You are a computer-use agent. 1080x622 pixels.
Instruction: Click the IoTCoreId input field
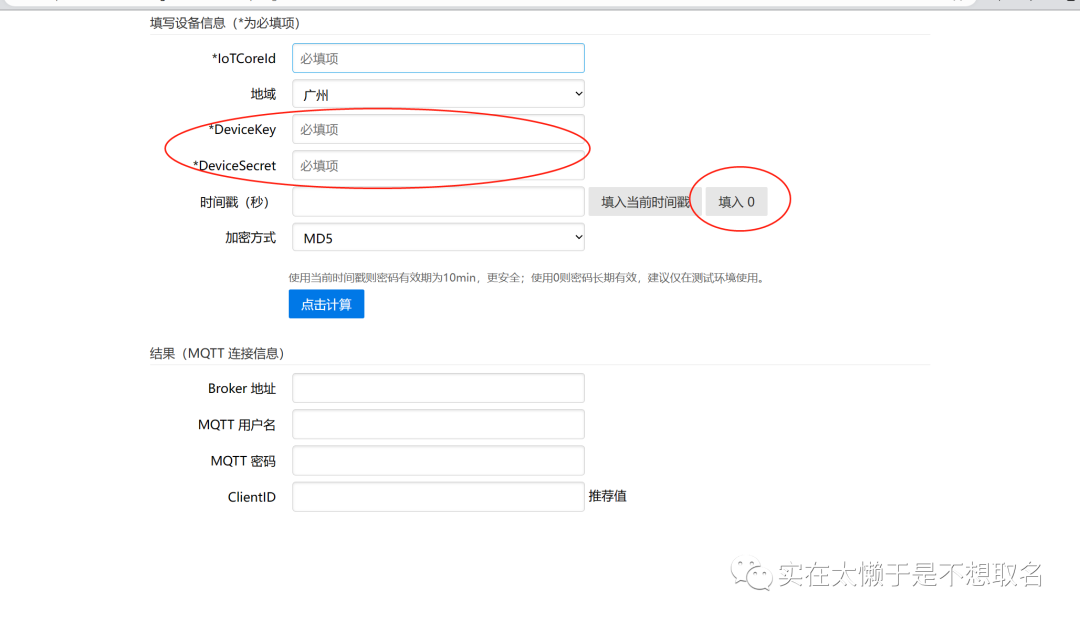438,58
